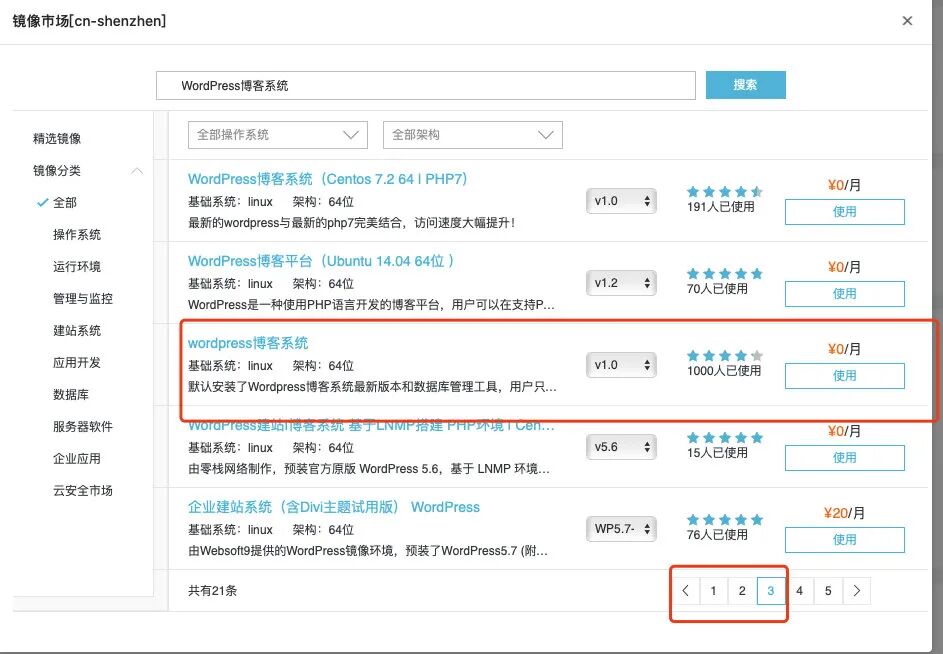Viewport: 943px width, 654px height.
Task: Go to the previous results page arrow
Action: pyautogui.click(x=686, y=591)
